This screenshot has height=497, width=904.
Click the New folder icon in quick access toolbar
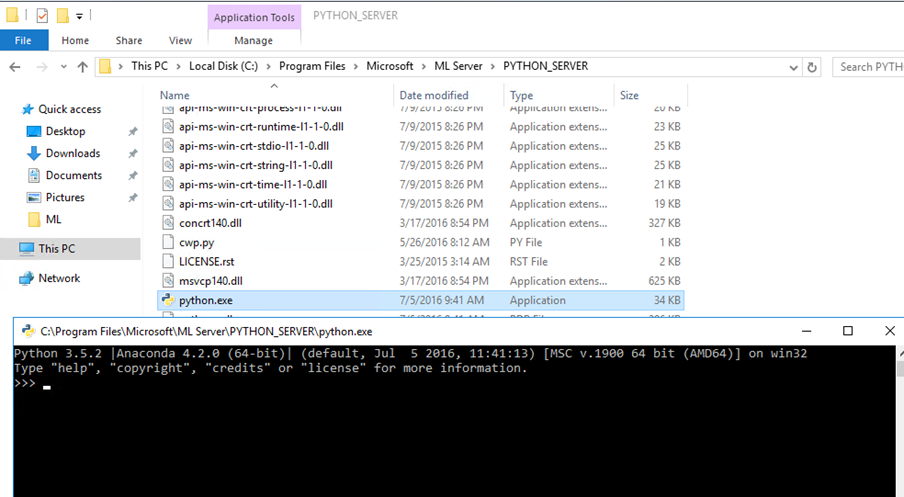coord(63,16)
